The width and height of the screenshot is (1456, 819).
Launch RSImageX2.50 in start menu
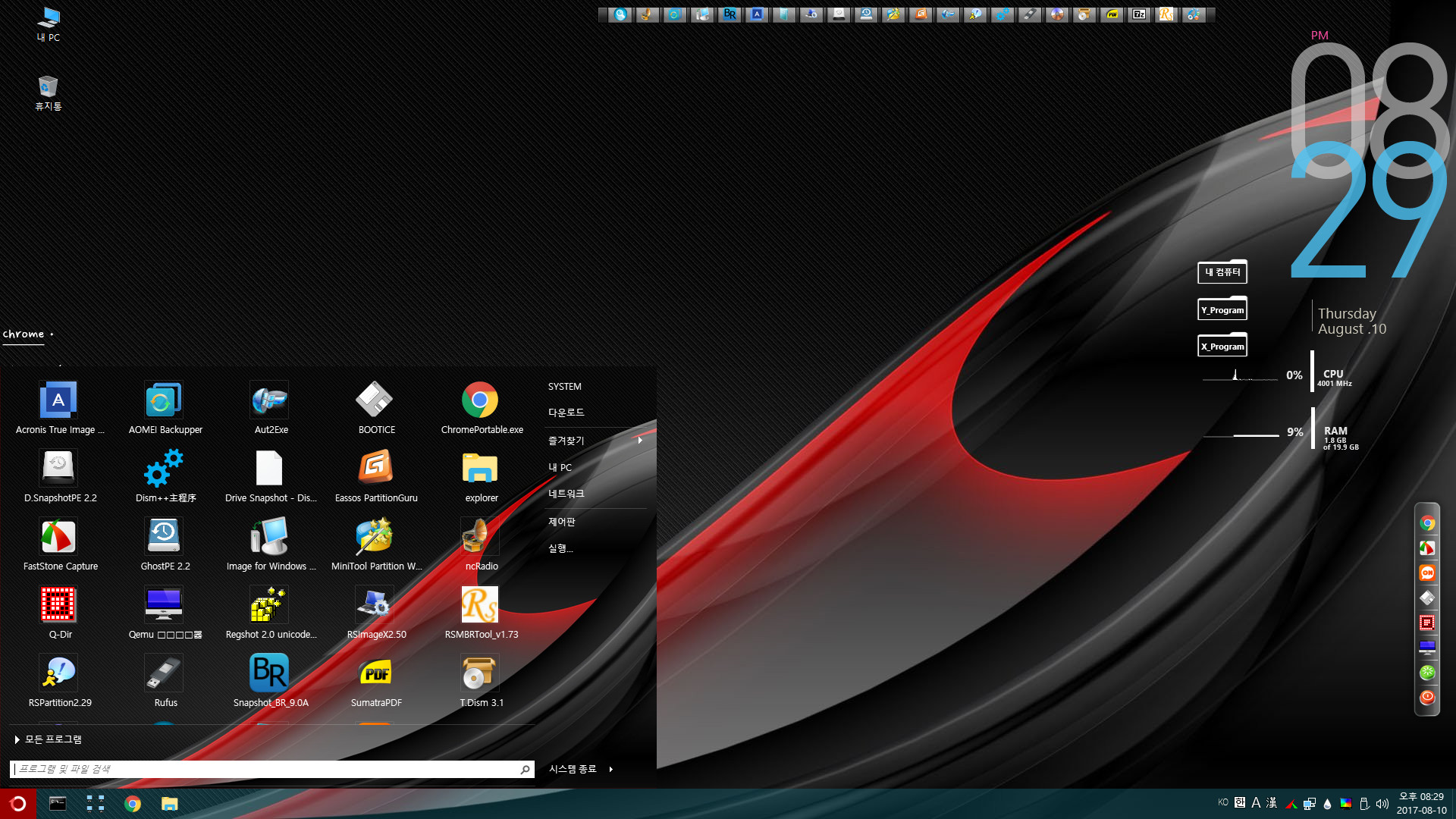[375, 613]
